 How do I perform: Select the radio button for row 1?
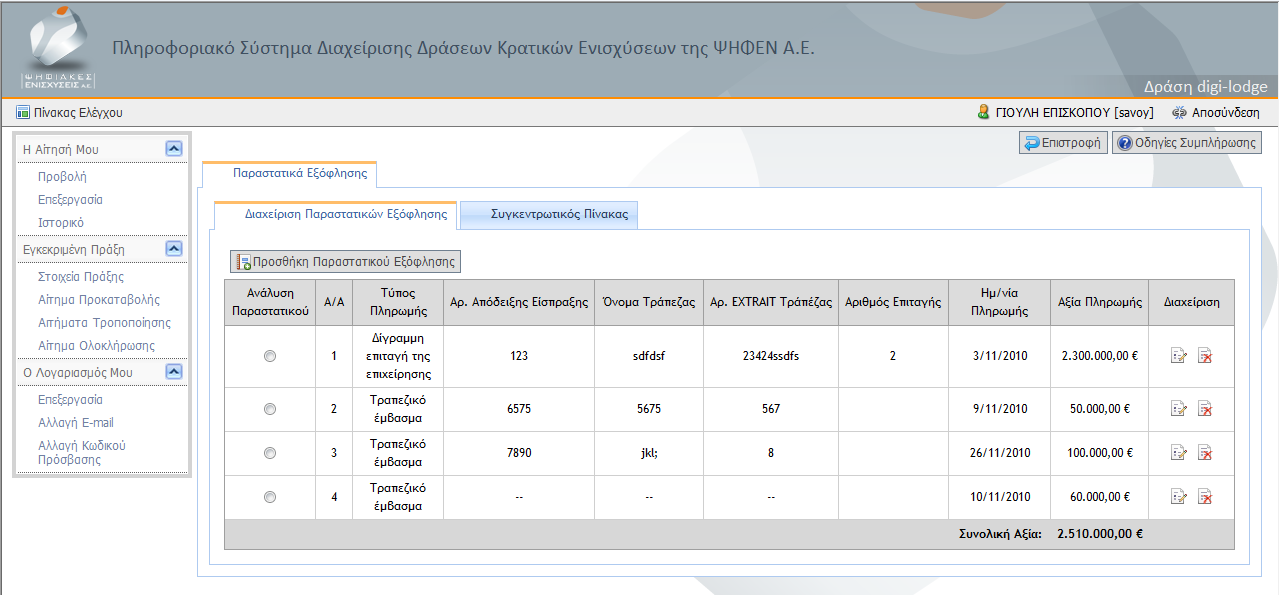click(x=270, y=356)
